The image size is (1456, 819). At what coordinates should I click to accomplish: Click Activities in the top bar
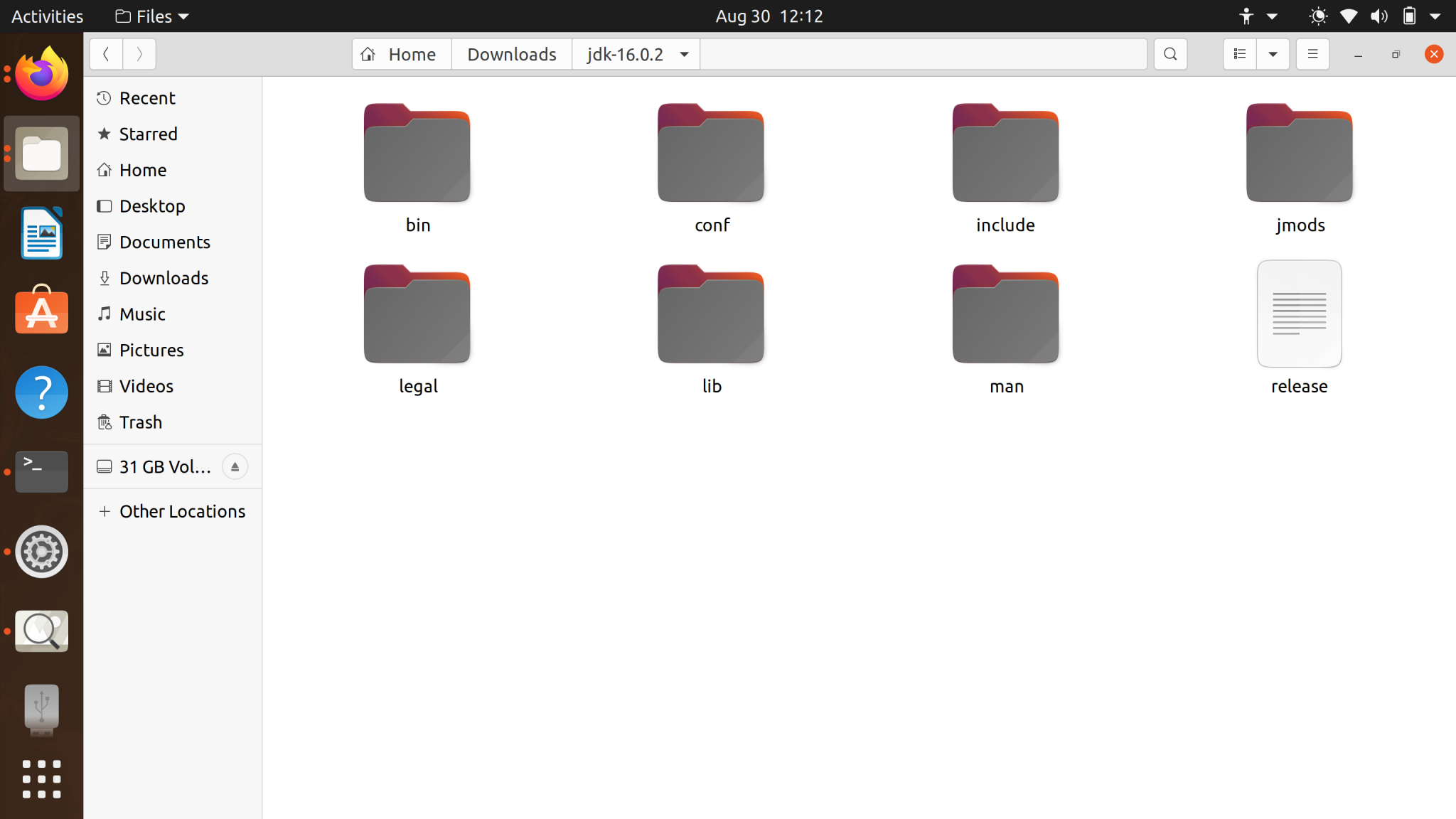click(x=47, y=16)
